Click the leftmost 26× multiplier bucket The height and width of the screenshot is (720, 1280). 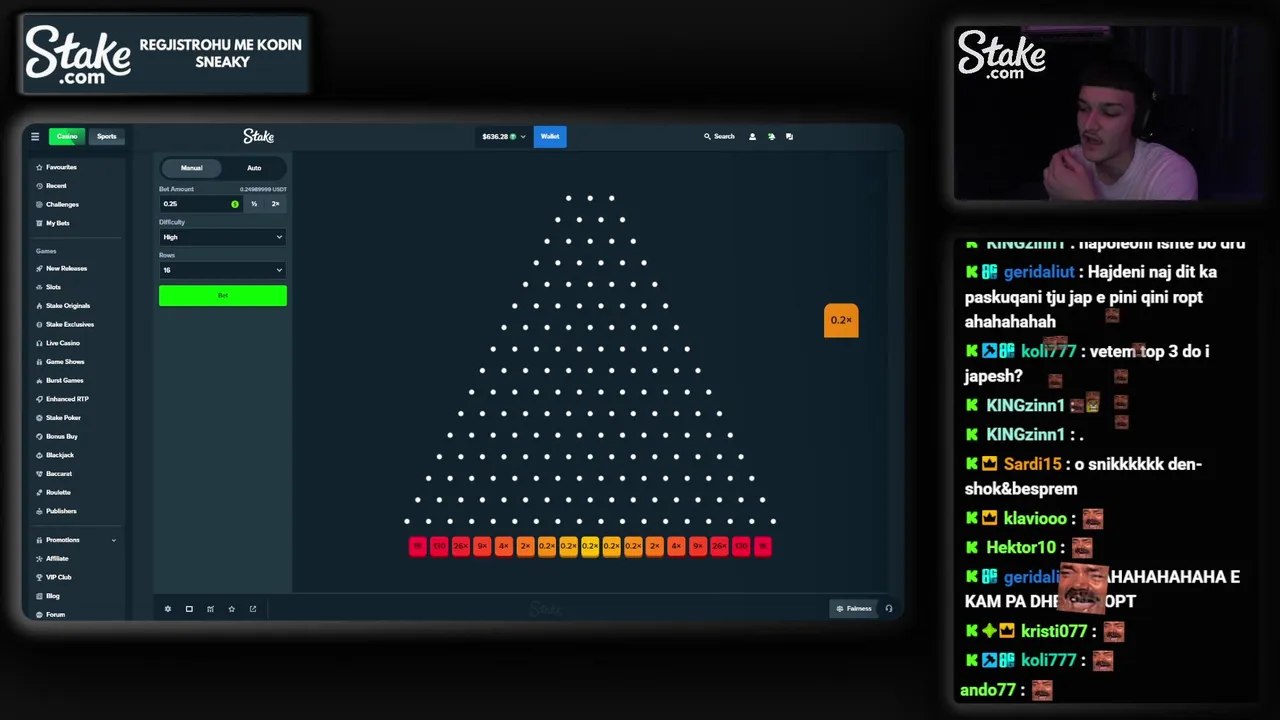pyautogui.click(x=460, y=546)
